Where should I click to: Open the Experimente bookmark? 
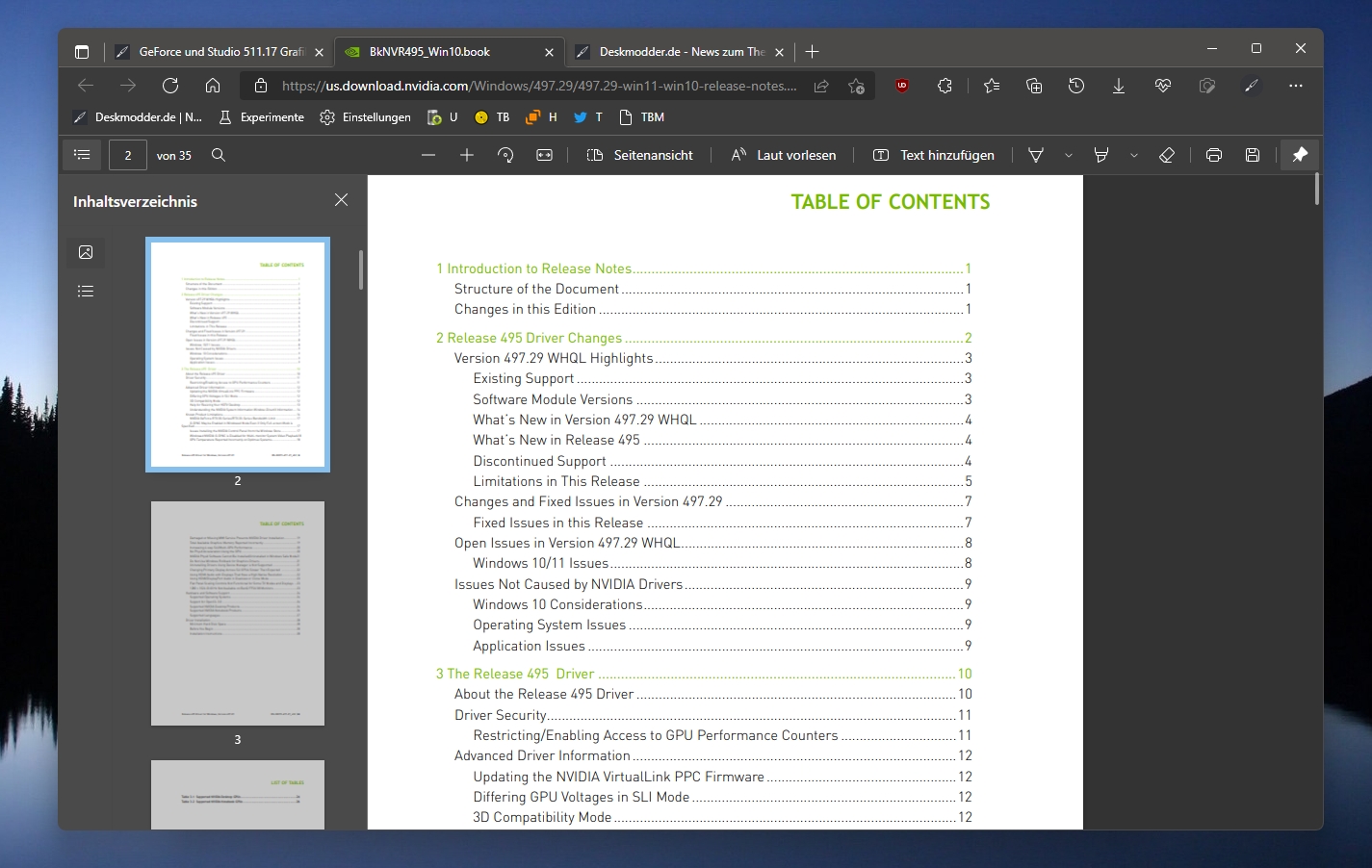[x=262, y=117]
